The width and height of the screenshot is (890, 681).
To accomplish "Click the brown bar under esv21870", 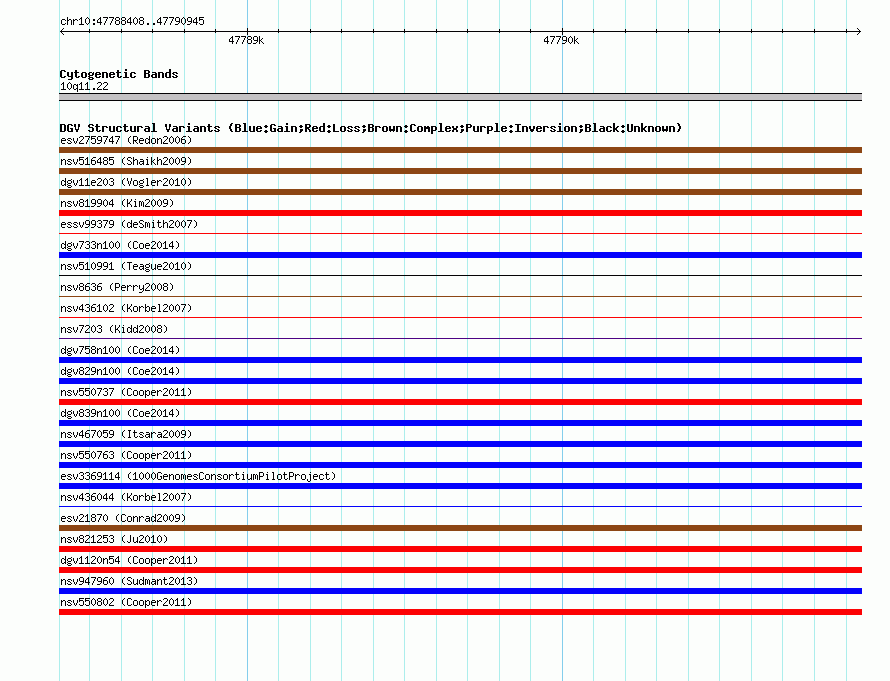I will (x=460, y=528).
